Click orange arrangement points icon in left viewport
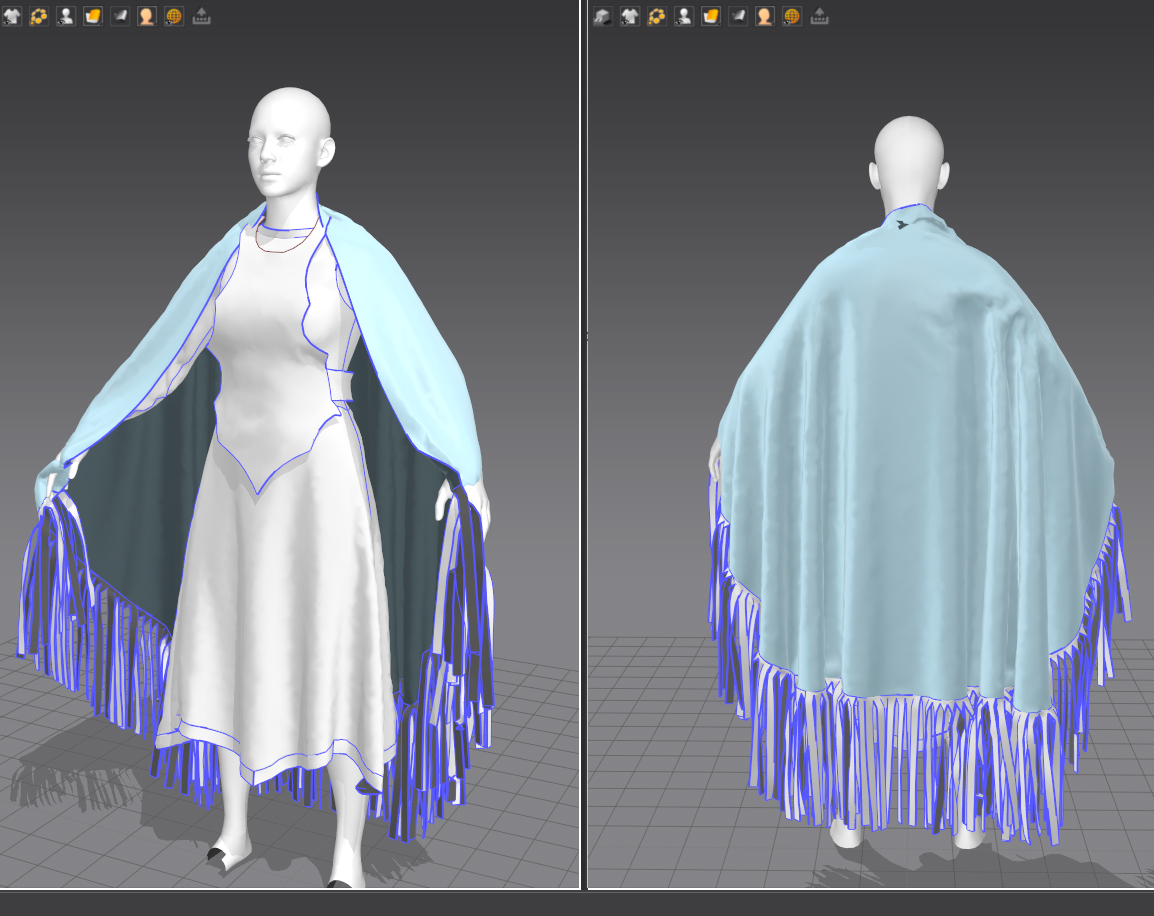This screenshot has width=1154, height=916. coord(39,16)
